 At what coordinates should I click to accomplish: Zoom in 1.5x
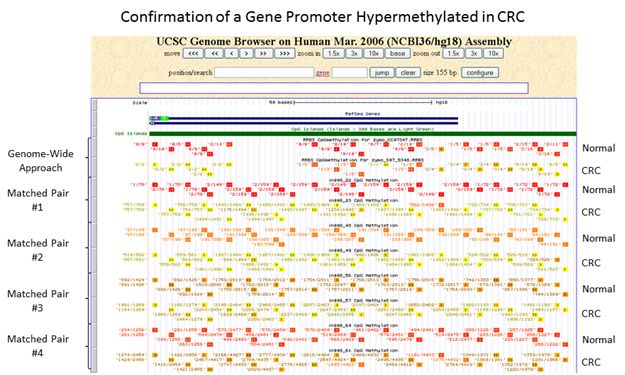tap(334, 53)
